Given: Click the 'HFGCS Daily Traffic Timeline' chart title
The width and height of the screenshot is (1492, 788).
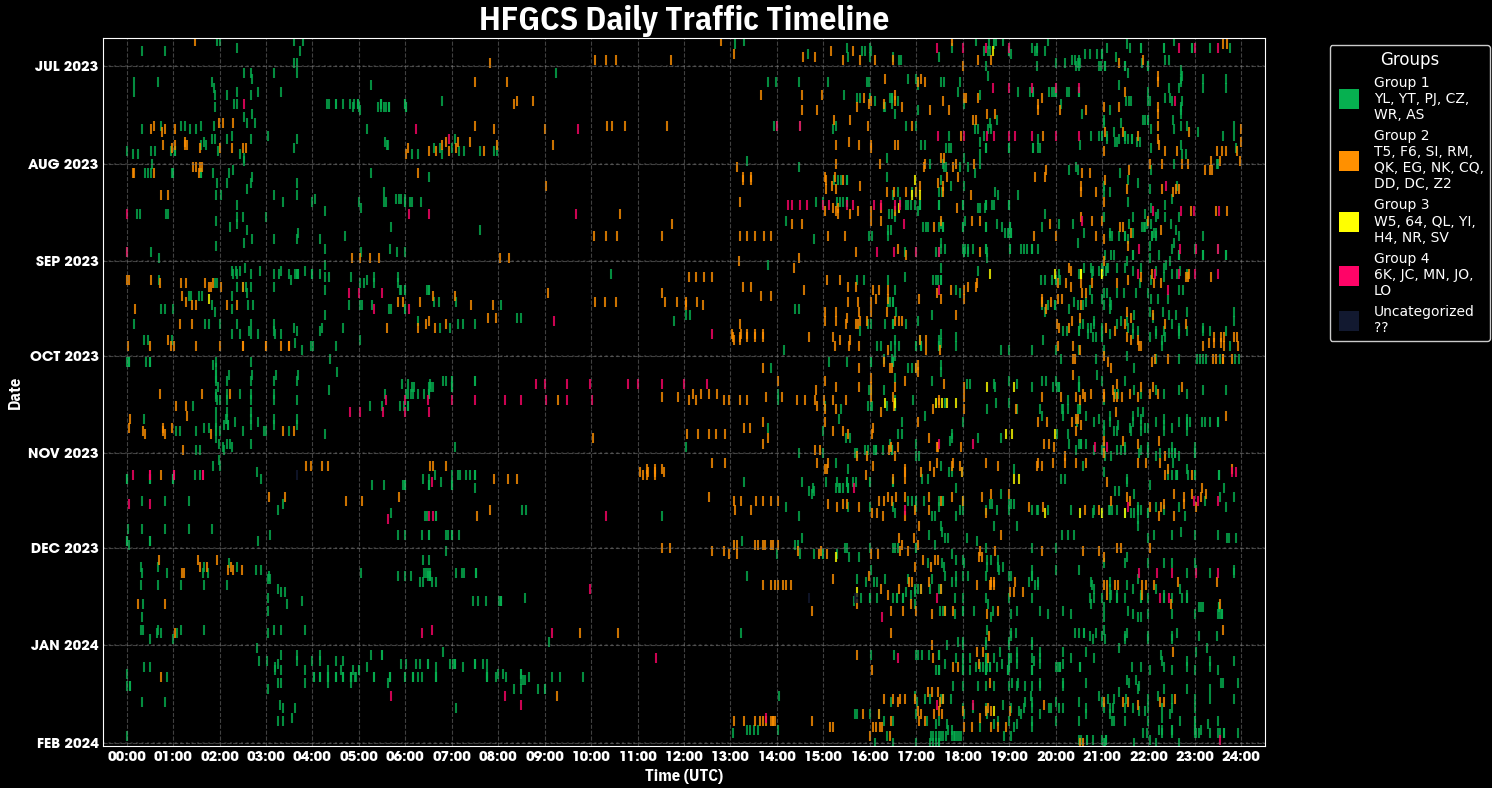Looking at the screenshot, I should point(683,19).
